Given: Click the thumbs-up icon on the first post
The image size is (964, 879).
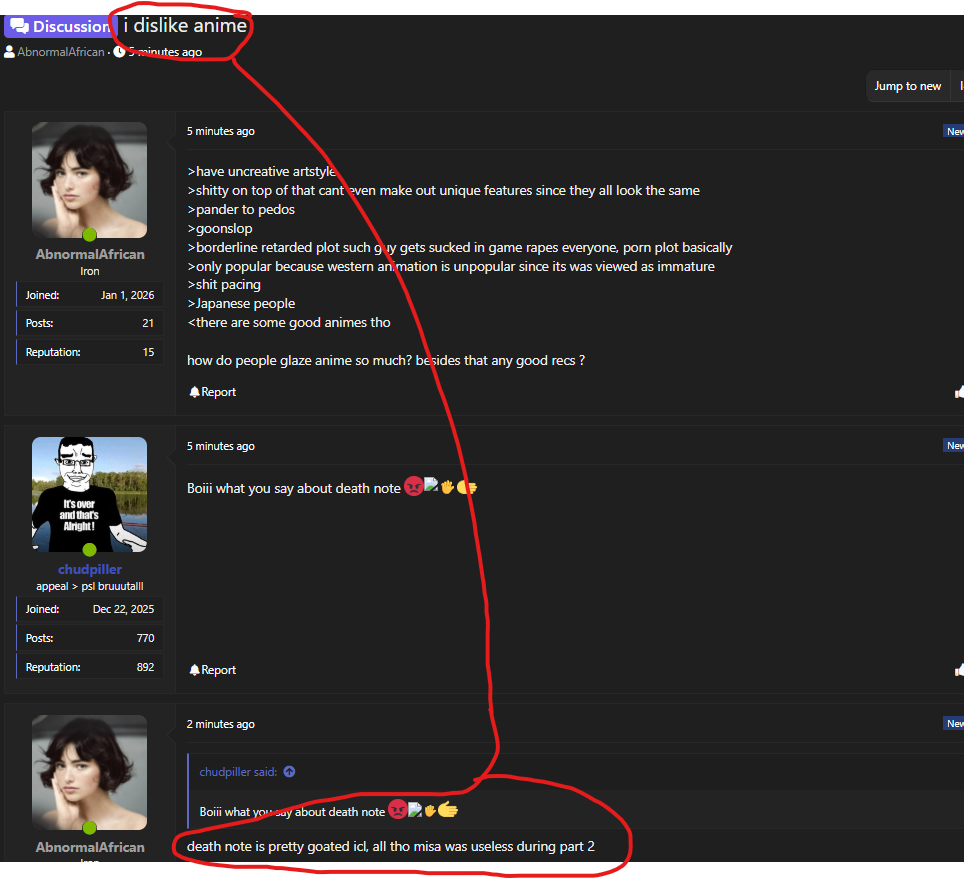Looking at the screenshot, I should pos(959,392).
